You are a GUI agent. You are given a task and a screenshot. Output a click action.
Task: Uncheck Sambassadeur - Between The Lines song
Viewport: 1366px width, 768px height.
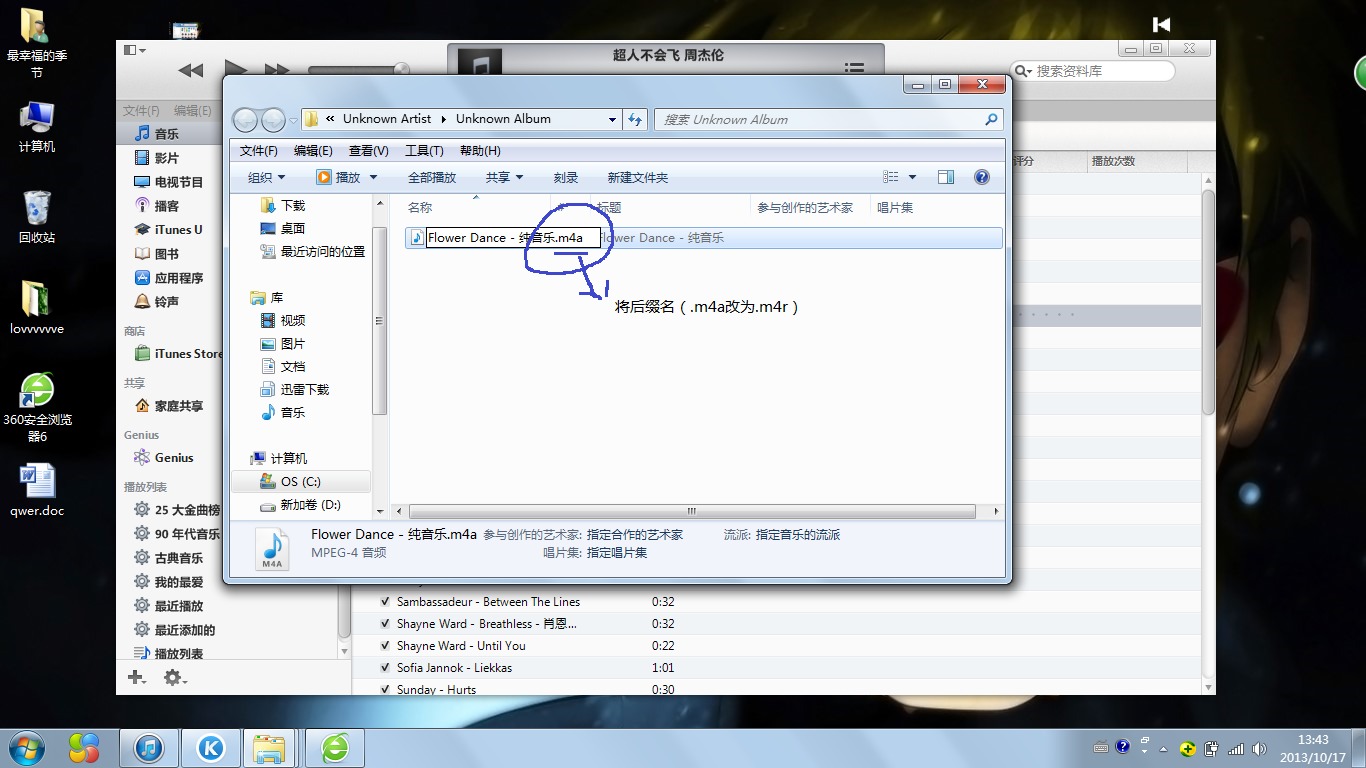pos(385,602)
